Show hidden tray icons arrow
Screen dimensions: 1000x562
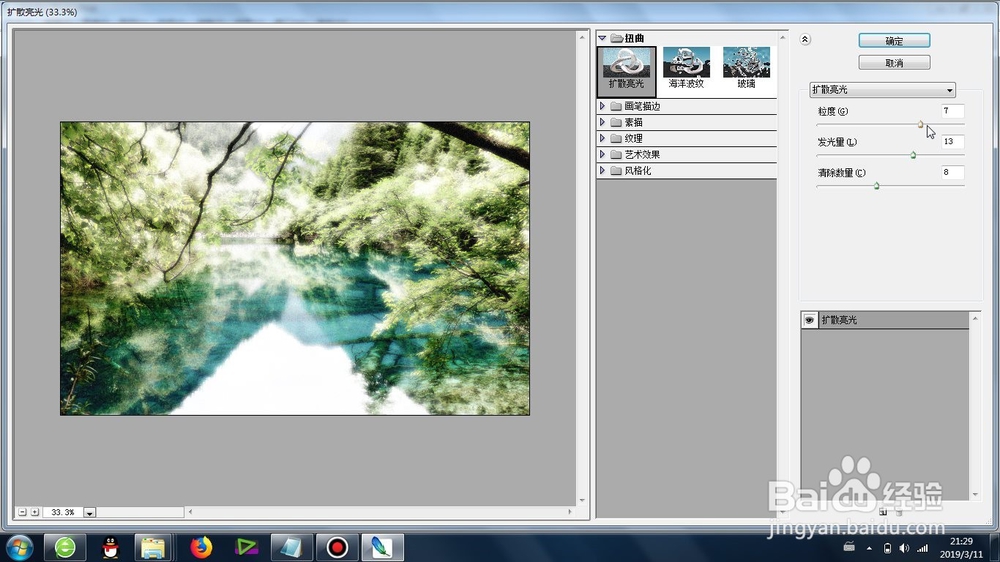(869, 548)
